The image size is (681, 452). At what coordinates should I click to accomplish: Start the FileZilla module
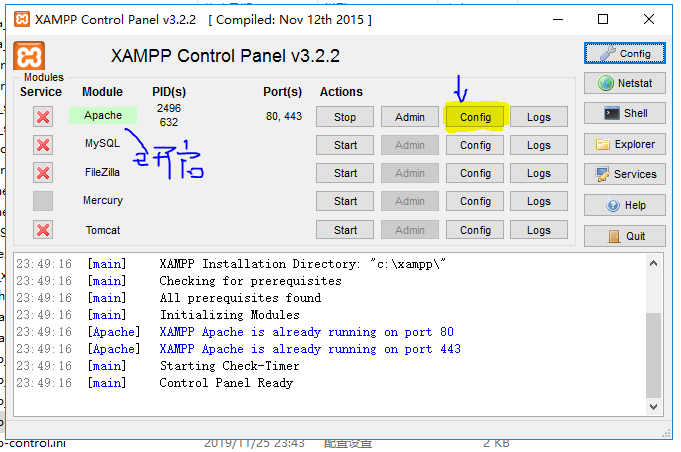pos(345,173)
